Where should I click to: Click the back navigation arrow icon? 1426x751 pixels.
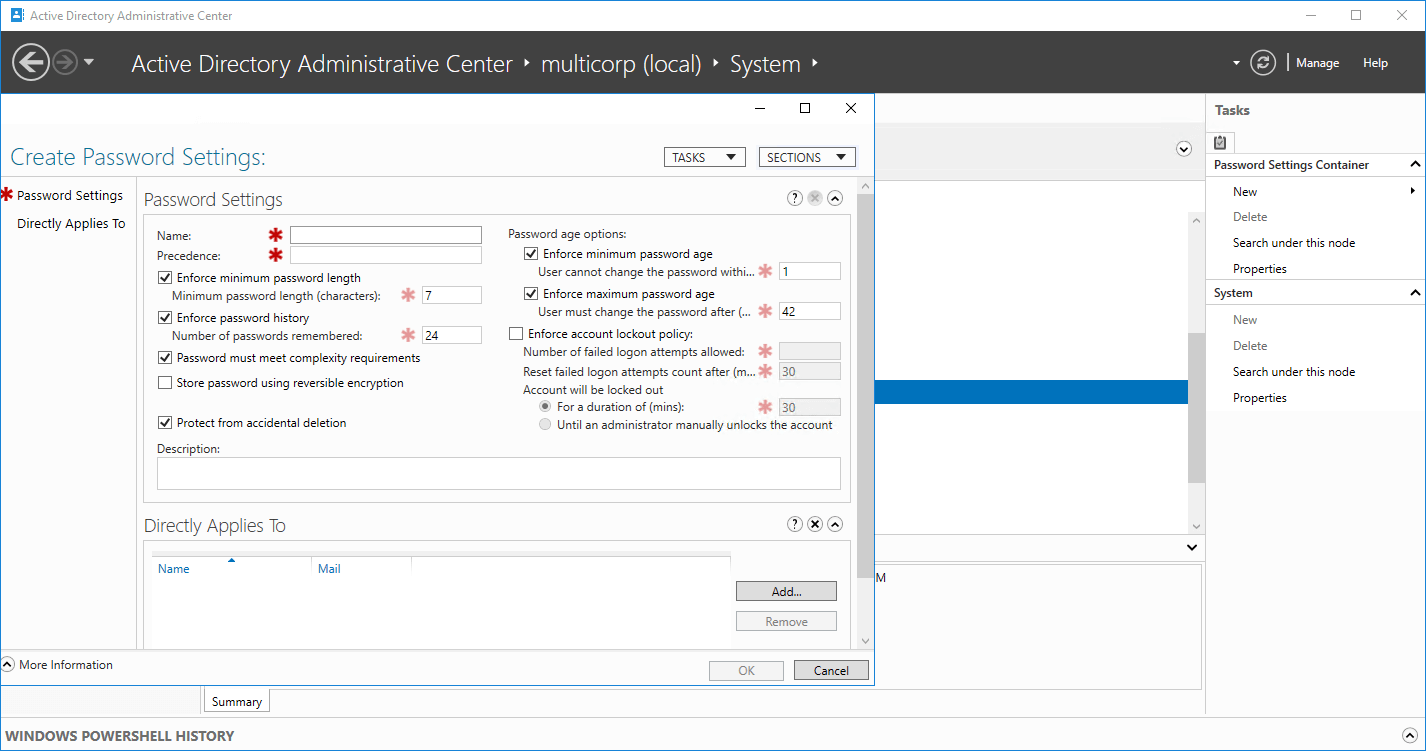(x=31, y=63)
